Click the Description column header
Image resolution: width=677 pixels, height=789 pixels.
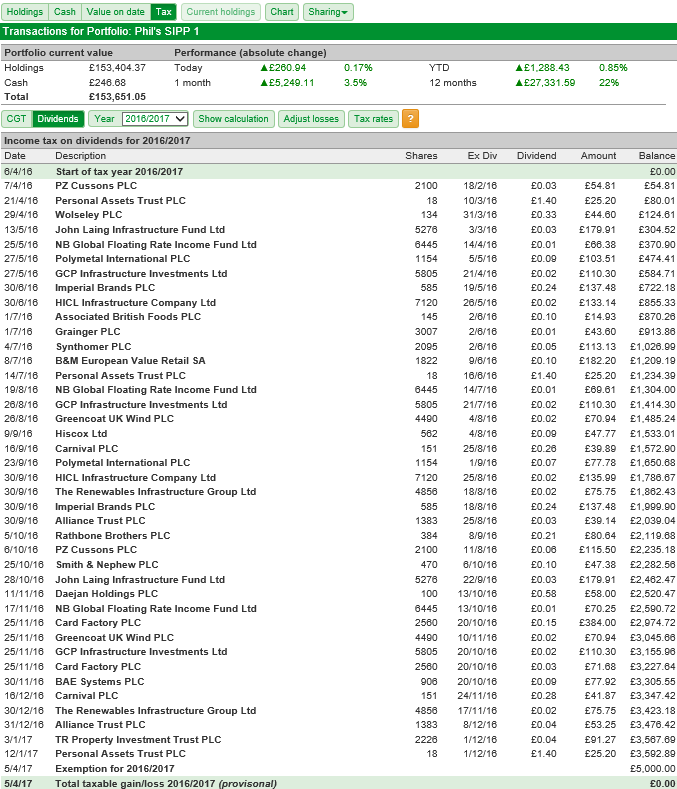tap(81, 155)
